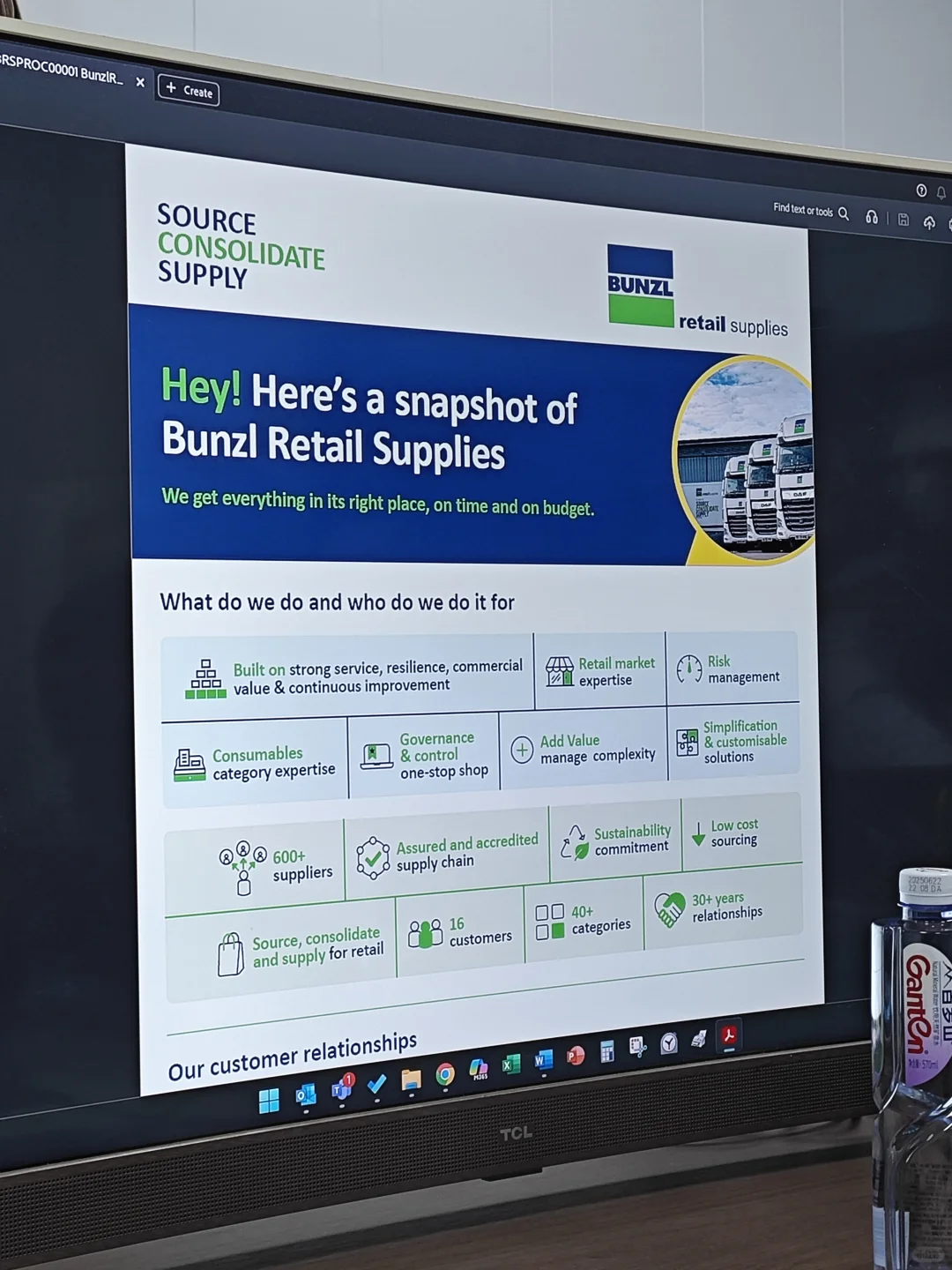The height and width of the screenshot is (1270, 952).
Task: Open Google Chrome from the taskbar
Action: [445, 1074]
